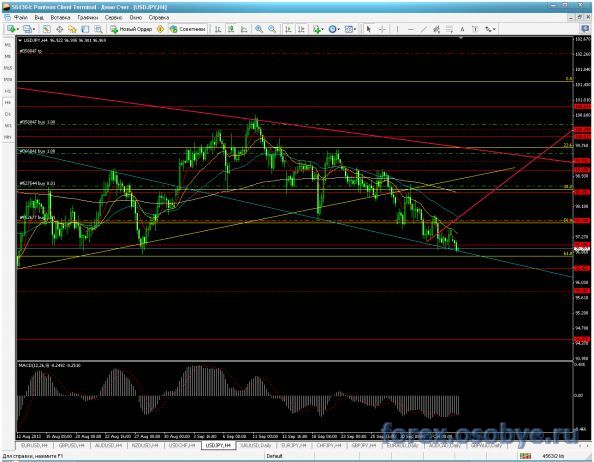This screenshot has height=462, width=594.
Task: Select the Zoom Out magnifier icon
Action: click(x=272, y=29)
